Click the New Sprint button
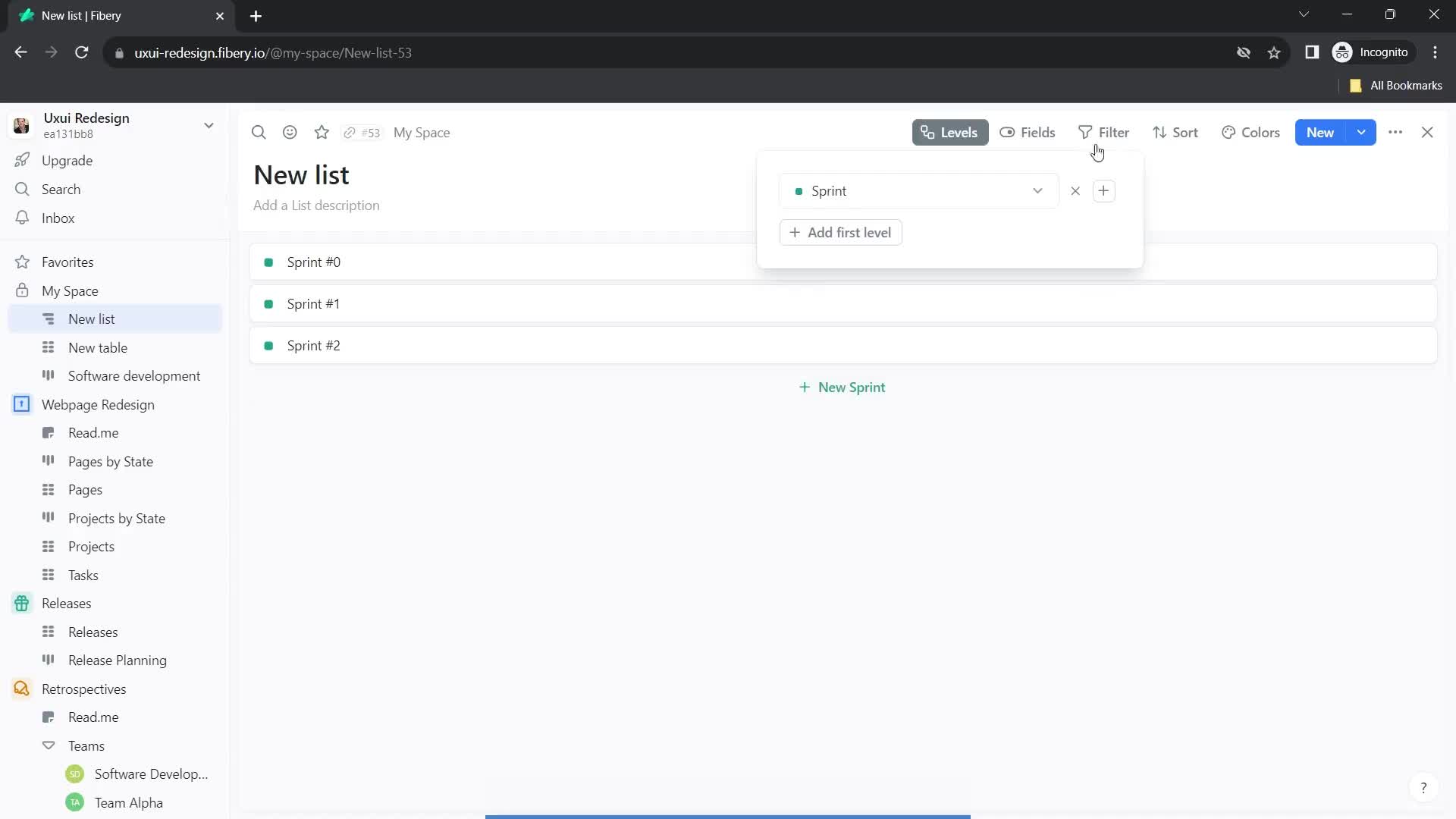1456x819 pixels. tap(842, 387)
